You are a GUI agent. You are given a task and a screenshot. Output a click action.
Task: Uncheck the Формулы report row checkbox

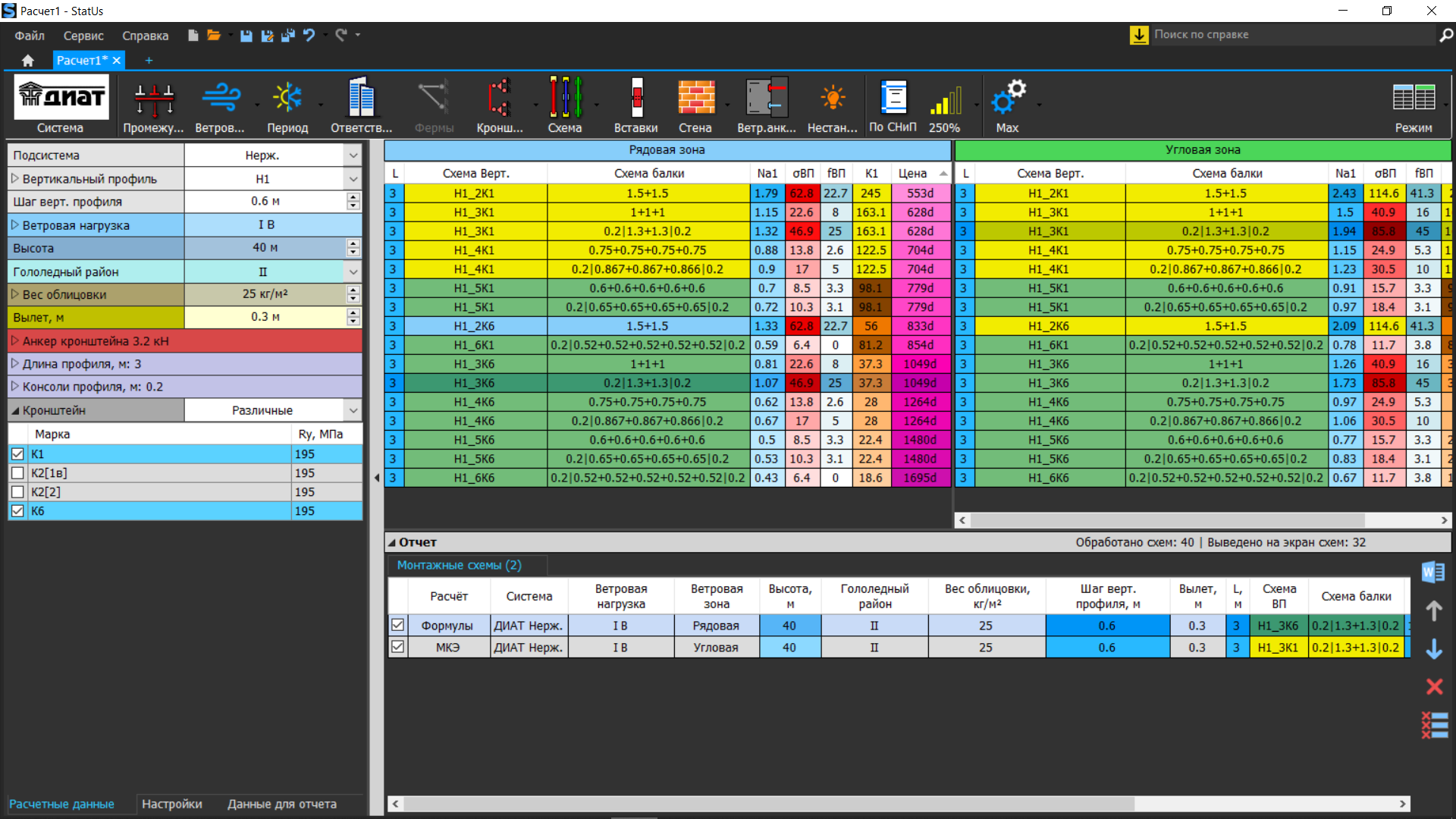397,626
